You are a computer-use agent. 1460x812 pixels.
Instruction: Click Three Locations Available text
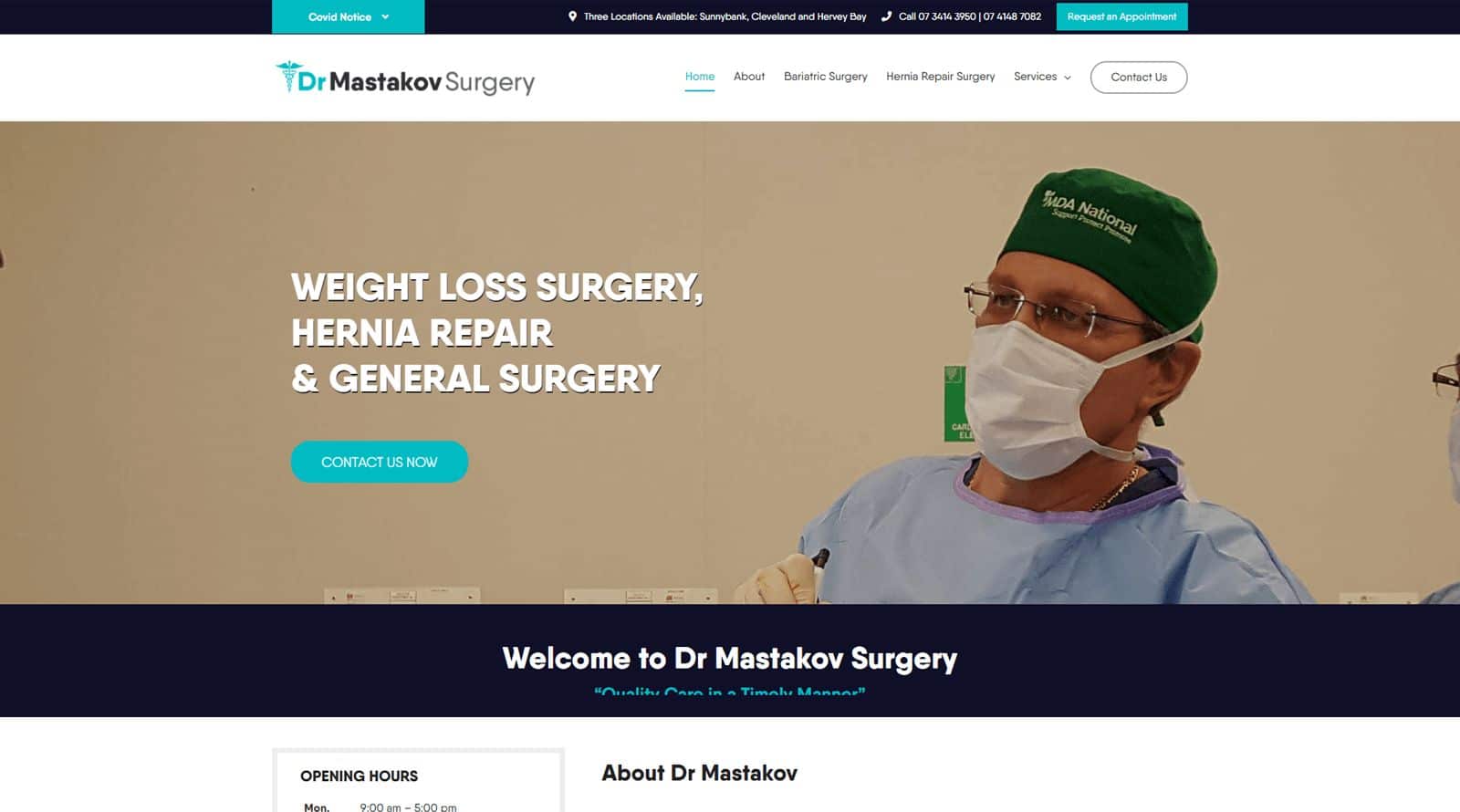click(725, 16)
